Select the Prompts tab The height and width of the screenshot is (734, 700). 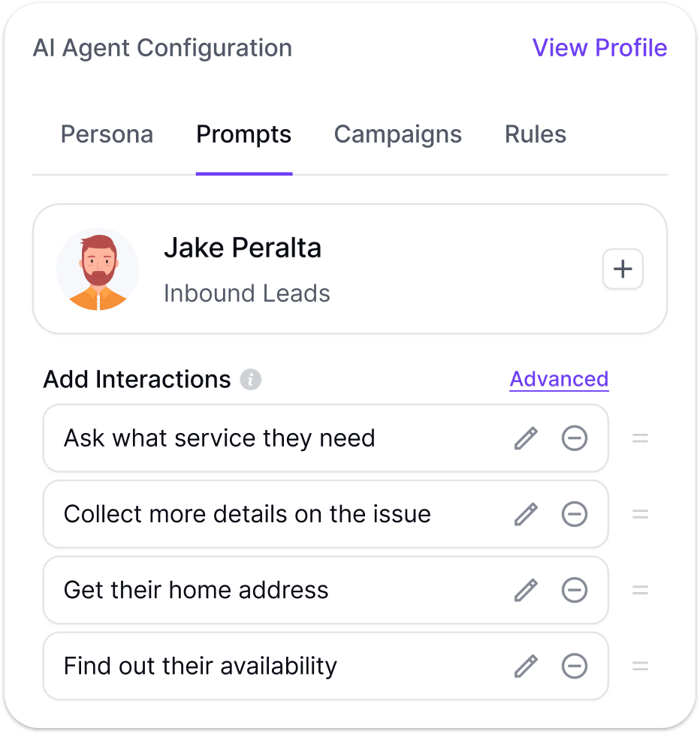click(x=244, y=135)
